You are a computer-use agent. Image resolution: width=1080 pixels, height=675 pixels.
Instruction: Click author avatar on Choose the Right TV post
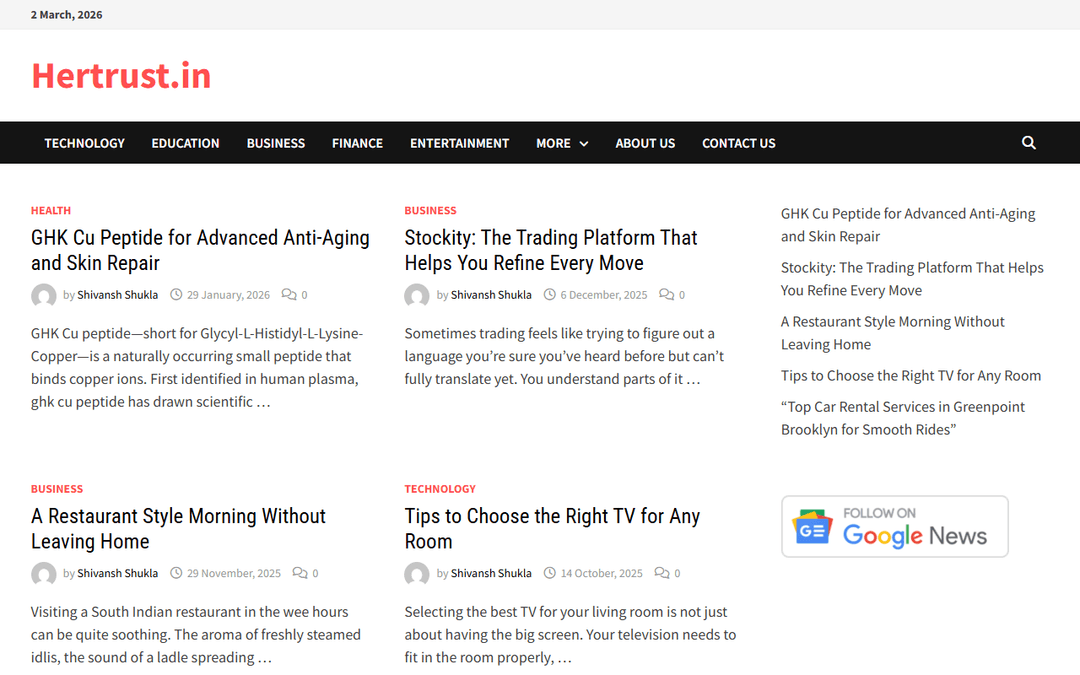point(417,574)
